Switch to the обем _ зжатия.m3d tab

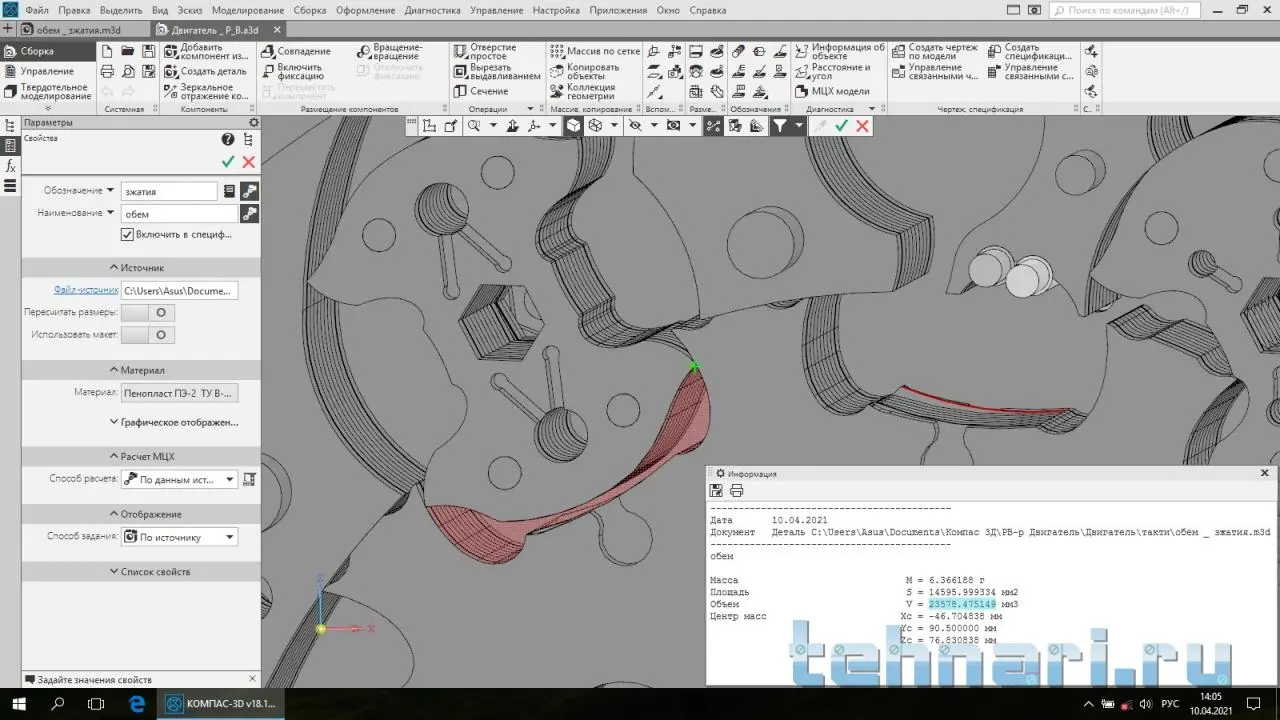click(x=82, y=30)
